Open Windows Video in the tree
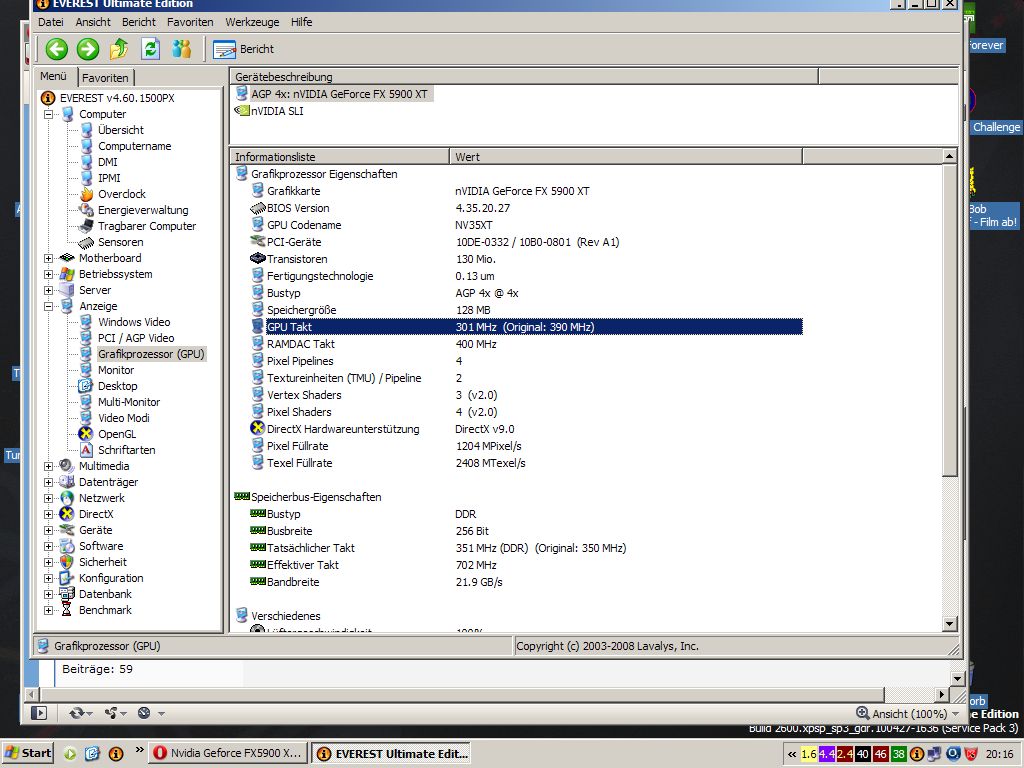The image size is (1024, 768). point(134,322)
